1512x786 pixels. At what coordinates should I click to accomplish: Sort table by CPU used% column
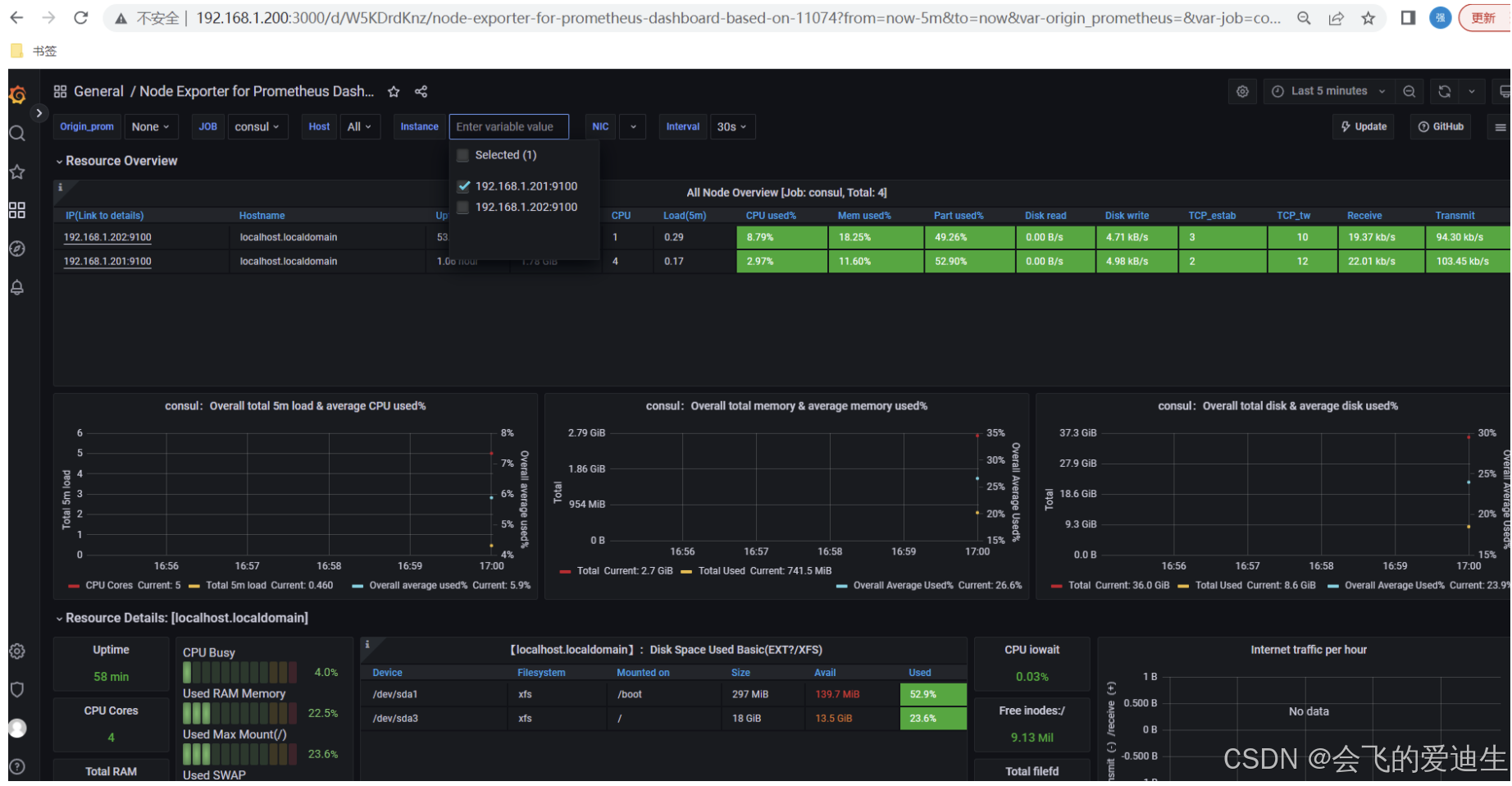point(771,216)
